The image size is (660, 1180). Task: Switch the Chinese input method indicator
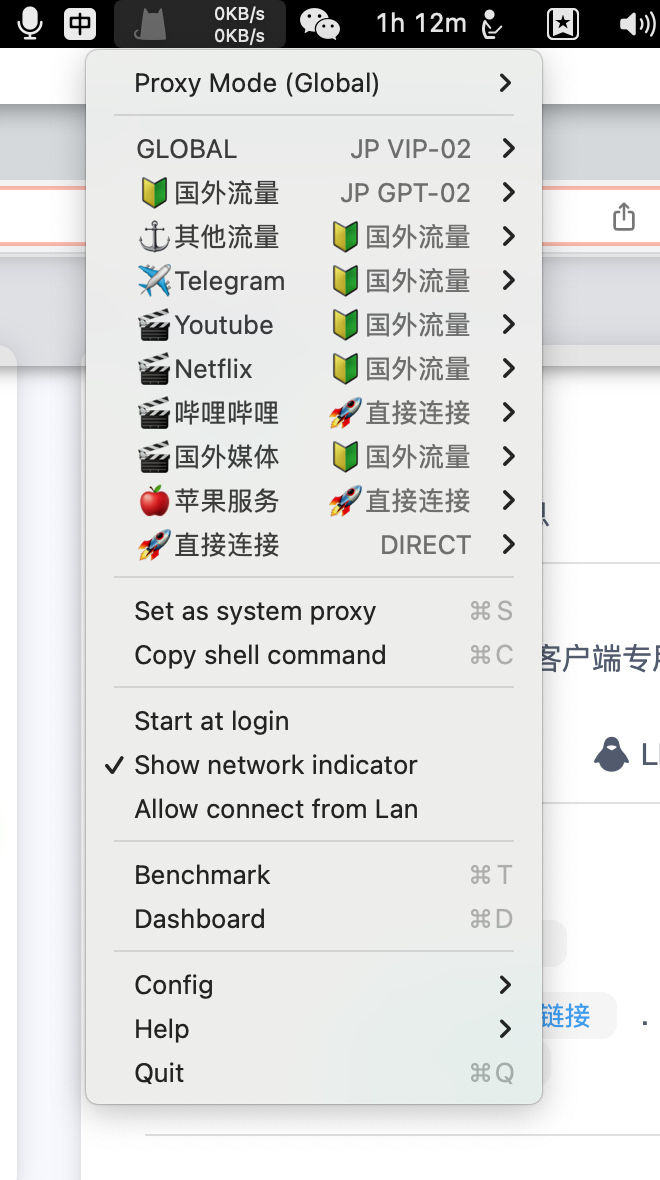(x=80, y=23)
